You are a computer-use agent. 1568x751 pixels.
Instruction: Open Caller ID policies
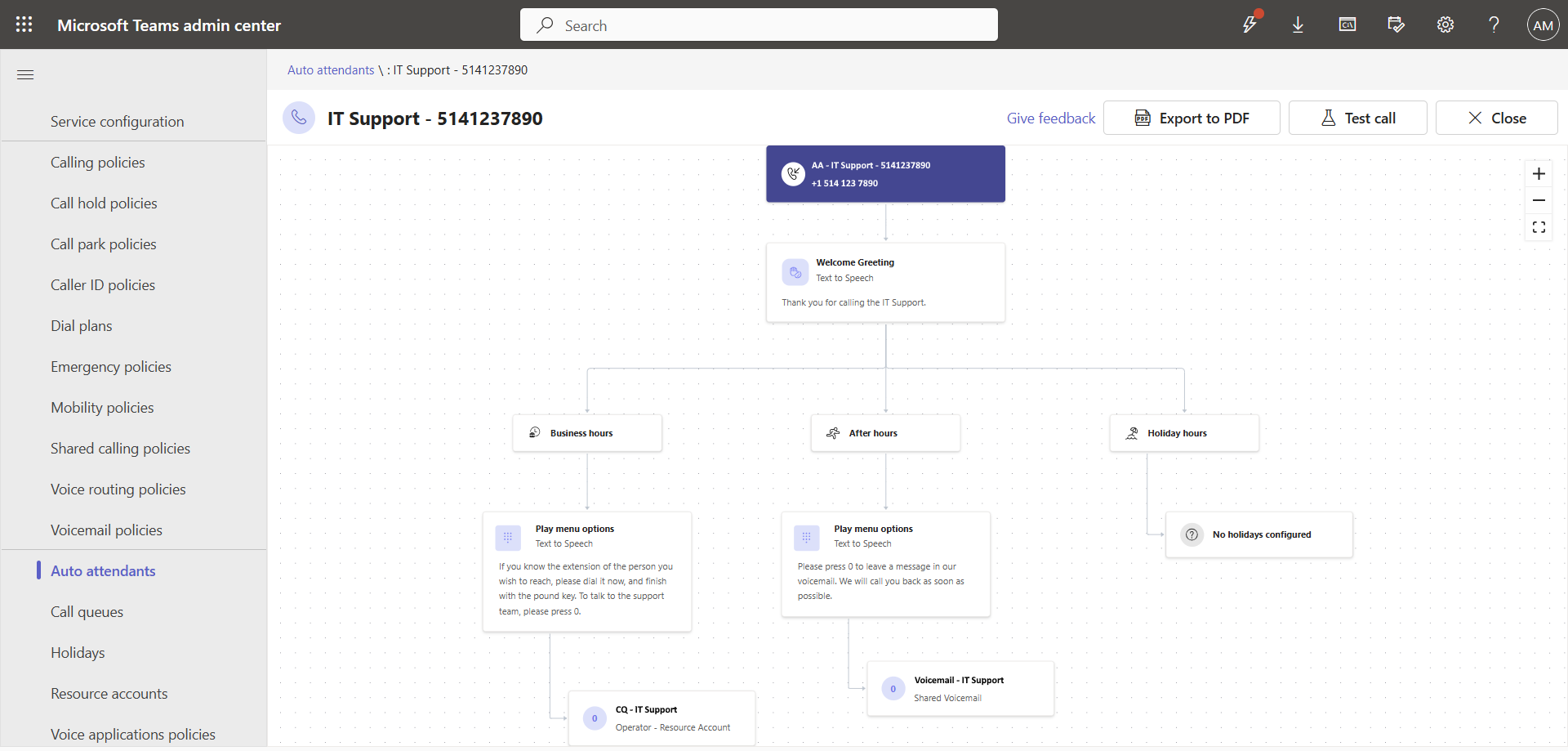point(103,284)
